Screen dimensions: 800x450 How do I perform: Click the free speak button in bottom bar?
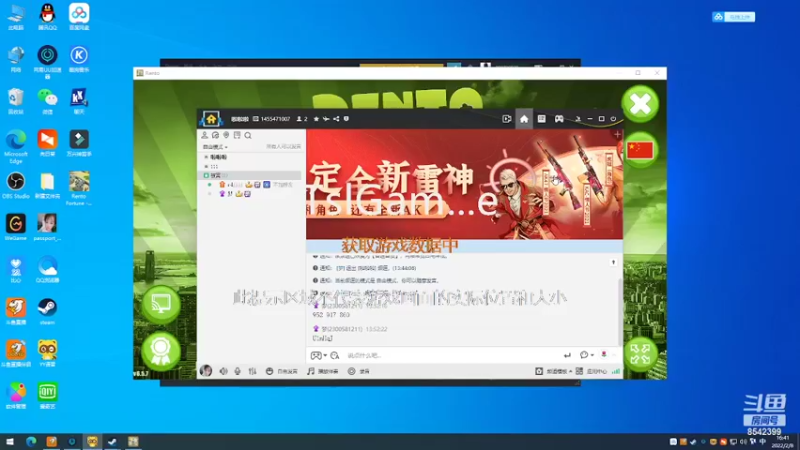click(x=282, y=371)
